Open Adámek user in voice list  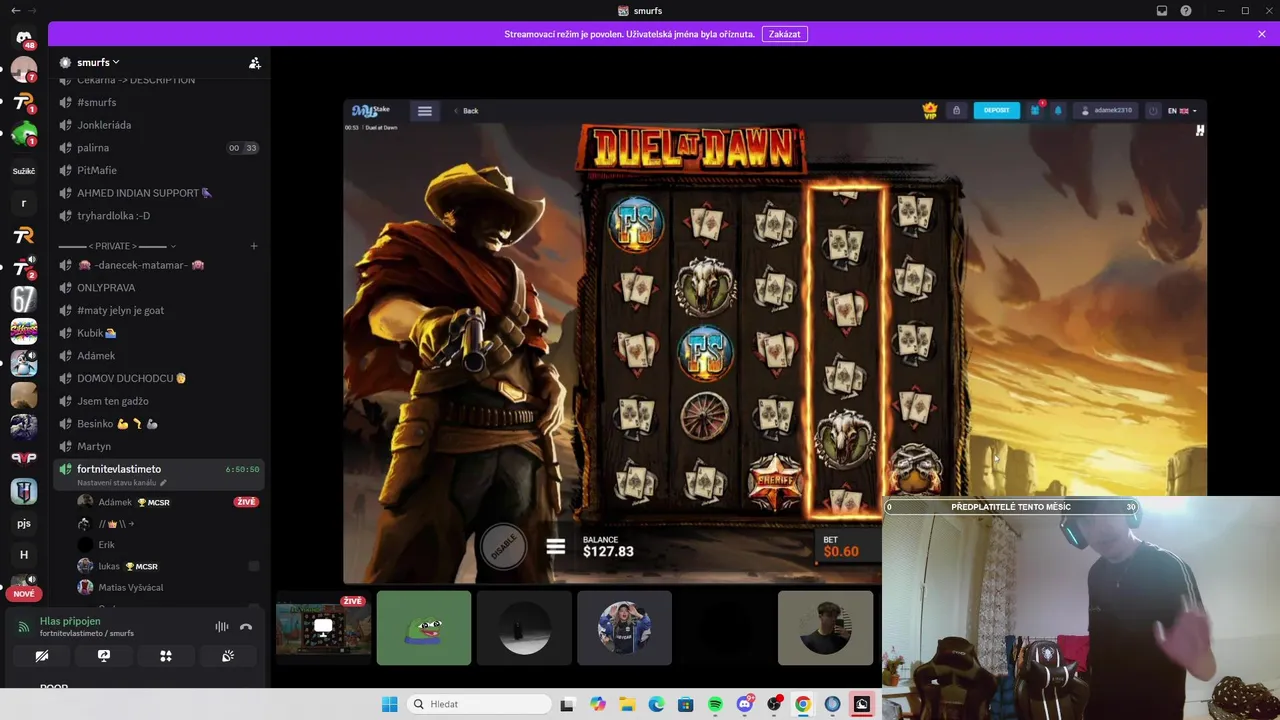coord(168,502)
